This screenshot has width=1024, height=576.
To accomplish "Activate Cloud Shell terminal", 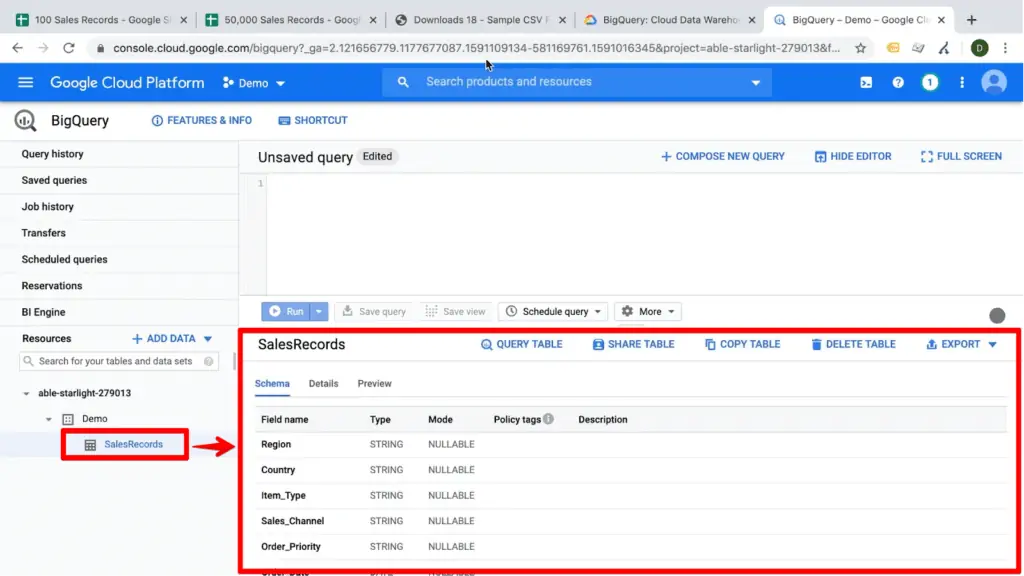I will [865, 83].
